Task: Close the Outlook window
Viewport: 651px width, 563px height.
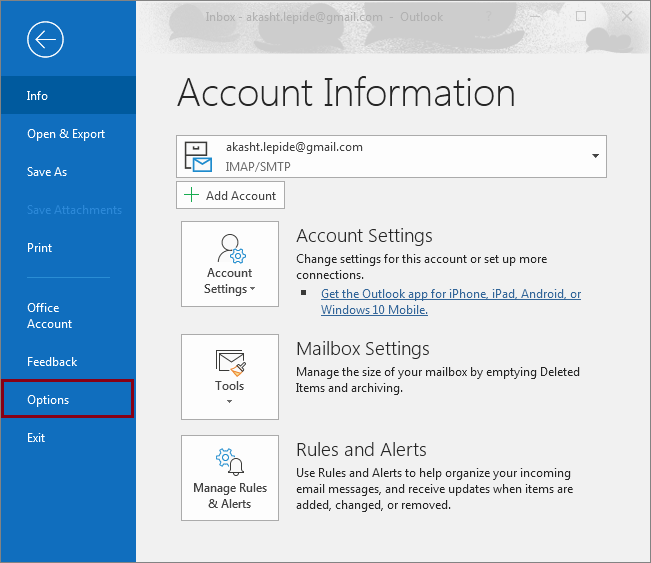Action: [627, 16]
